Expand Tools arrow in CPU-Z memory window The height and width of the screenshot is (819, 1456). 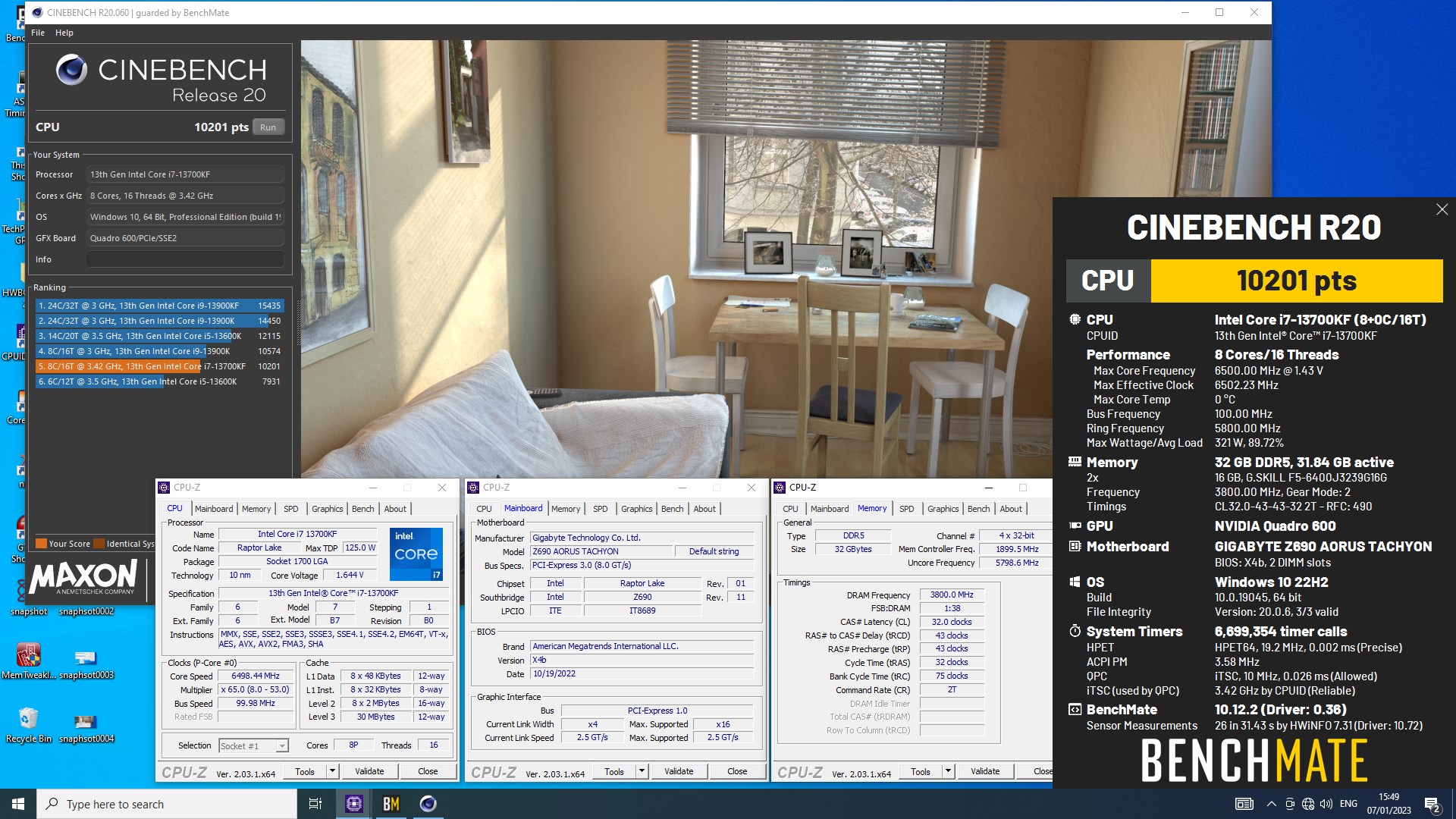point(948,771)
